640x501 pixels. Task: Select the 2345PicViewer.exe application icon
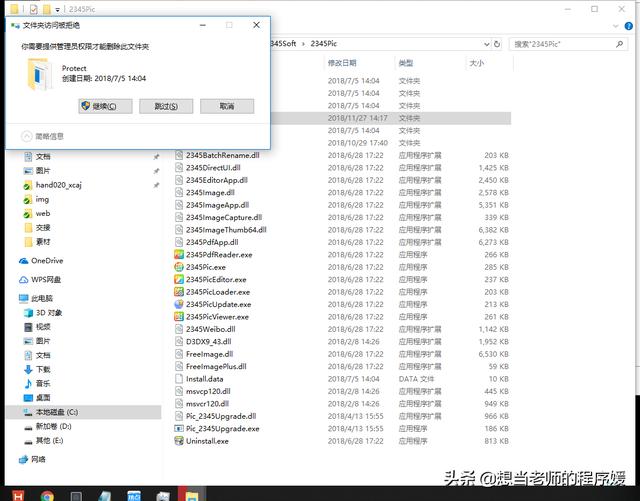(x=179, y=317)
